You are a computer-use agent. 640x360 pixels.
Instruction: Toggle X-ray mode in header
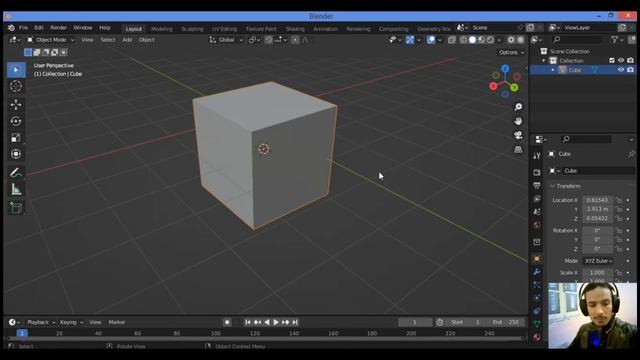coord(452,40)
